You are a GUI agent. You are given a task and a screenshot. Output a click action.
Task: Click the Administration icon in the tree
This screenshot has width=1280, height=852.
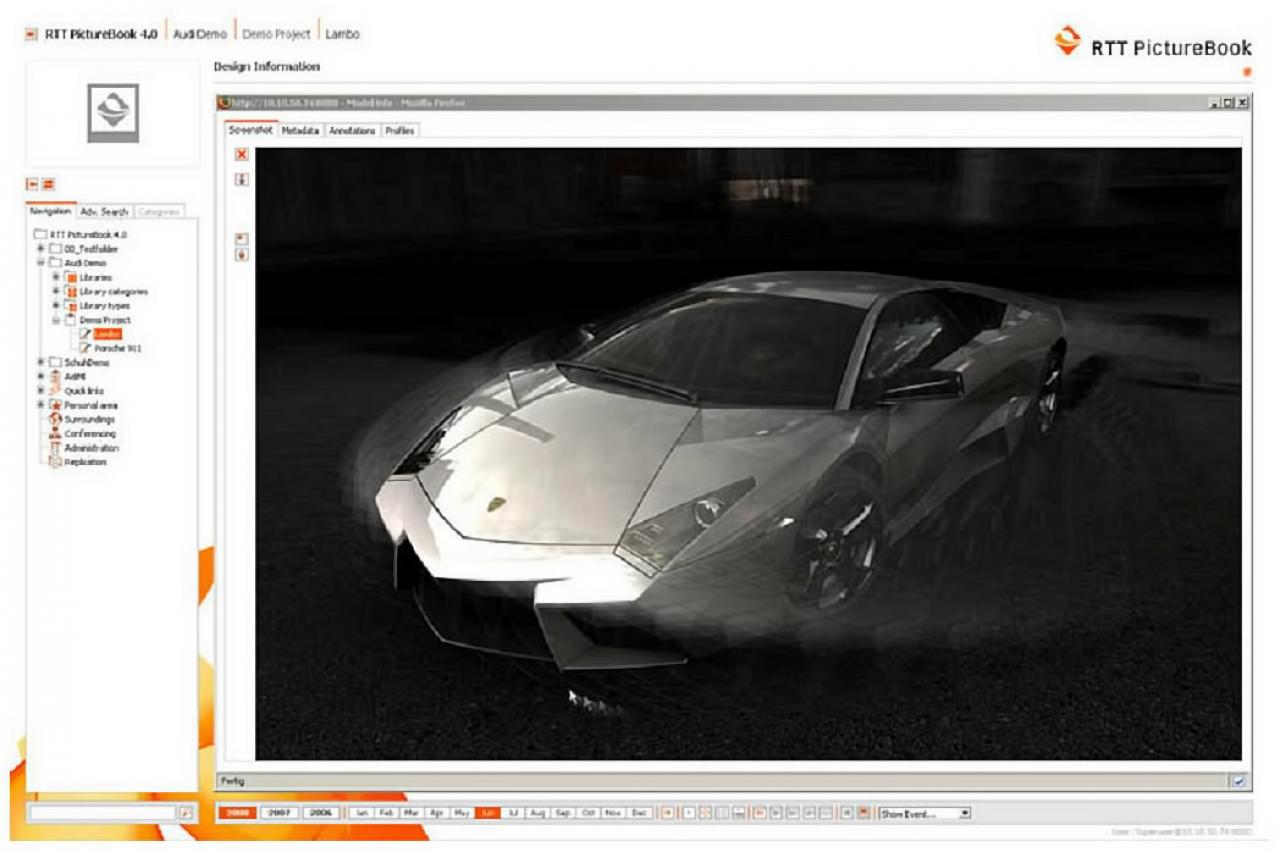[55, 448]
